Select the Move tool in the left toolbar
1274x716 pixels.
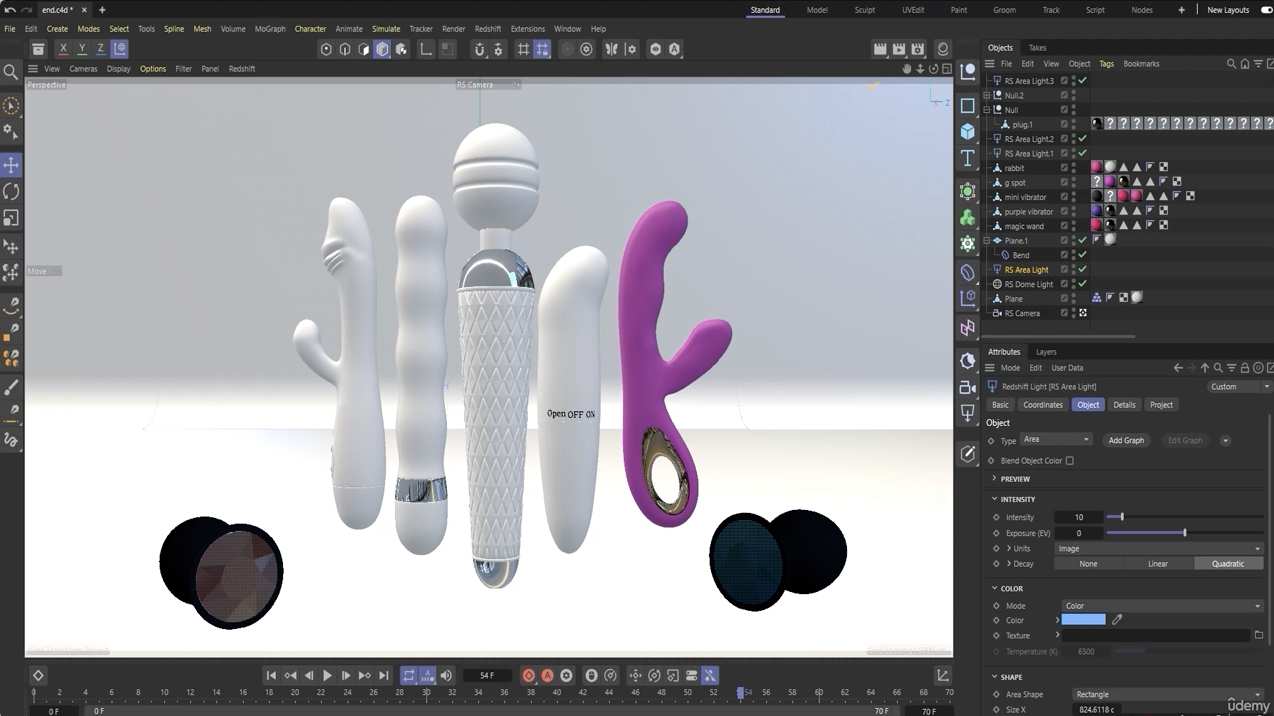tap(11, 164)
